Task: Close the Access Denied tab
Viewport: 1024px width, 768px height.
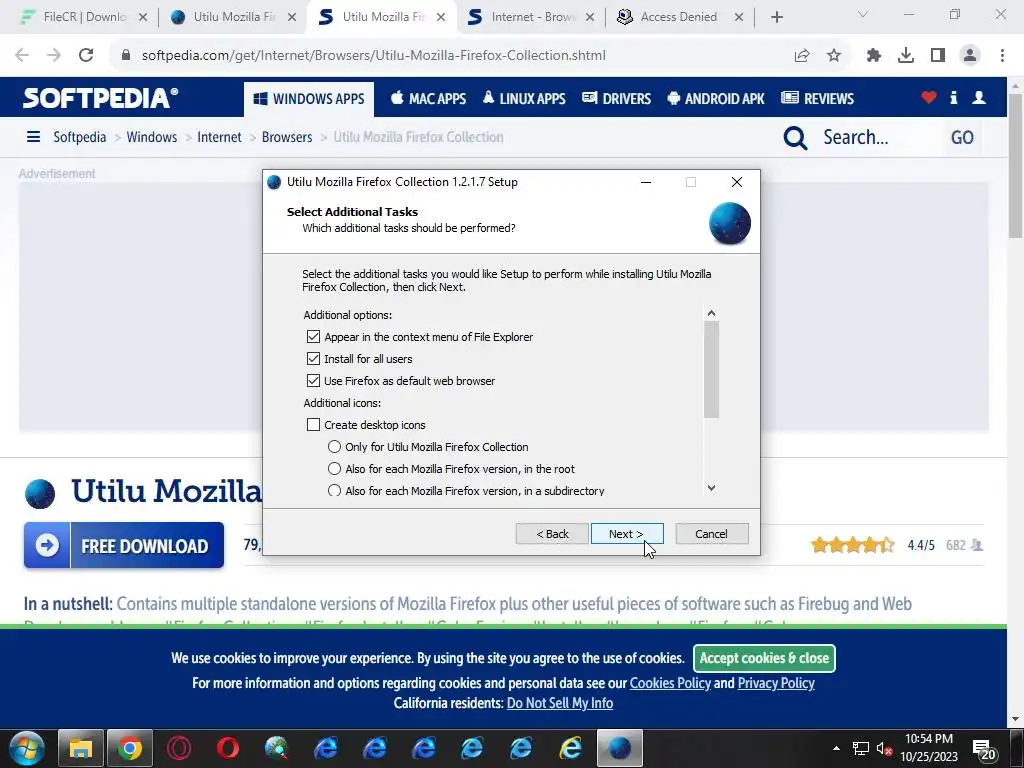Action: (739, 18)
